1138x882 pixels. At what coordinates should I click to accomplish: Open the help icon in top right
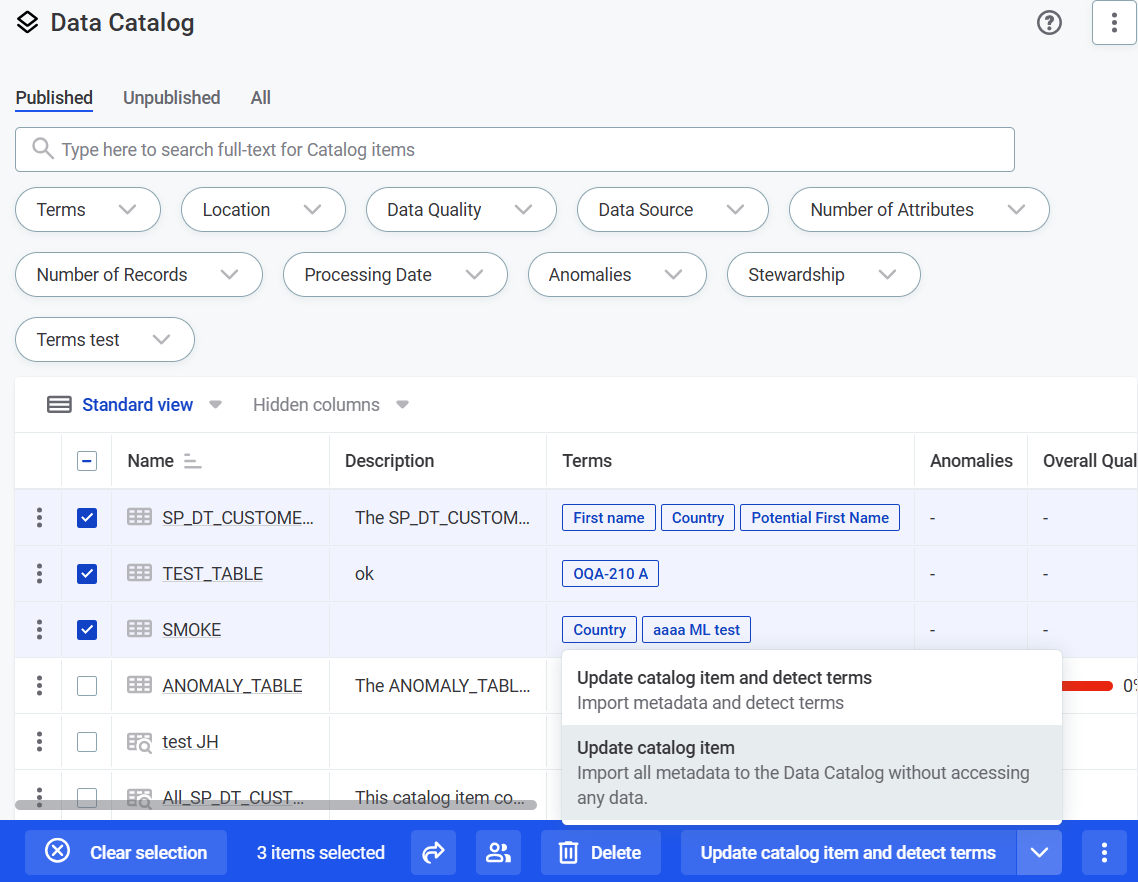[1049, 22]
